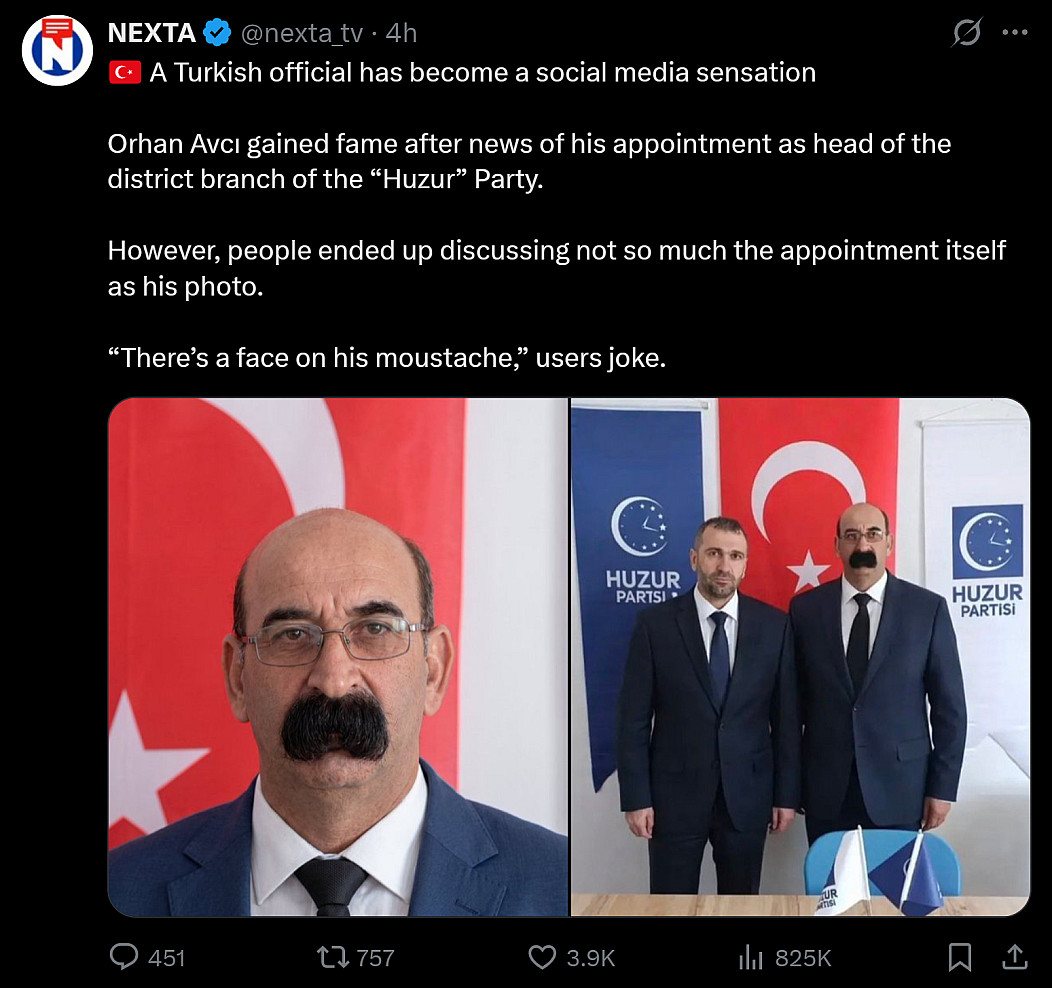Open the right photo of two men

[x=800, y=656]
